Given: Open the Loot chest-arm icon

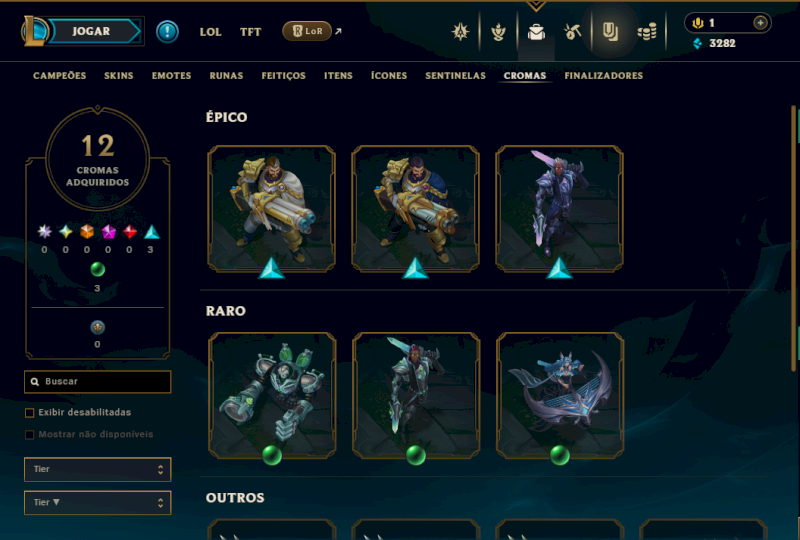Looking at the screenshot, I should (x=572, y=32).
